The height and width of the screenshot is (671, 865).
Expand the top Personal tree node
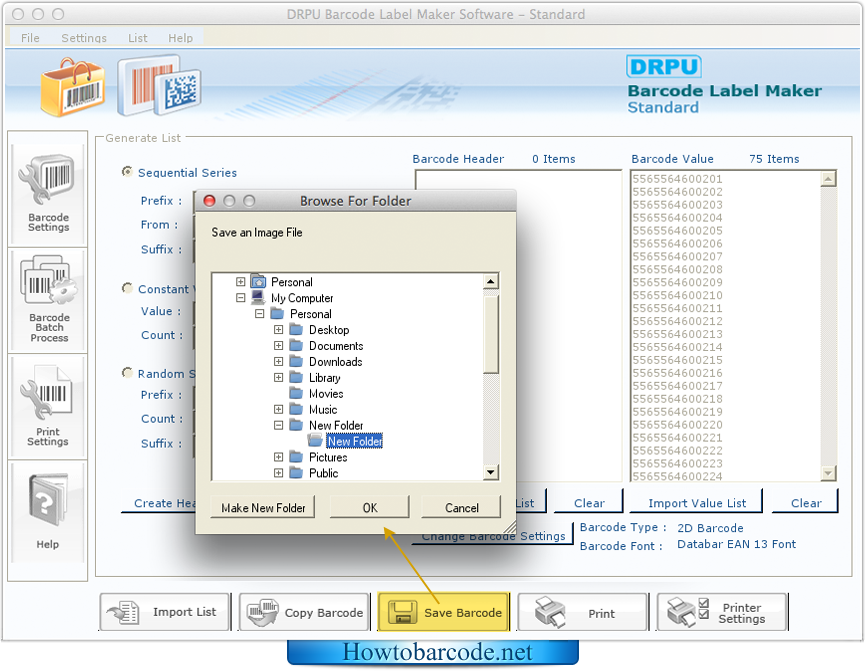click(241, 281)
